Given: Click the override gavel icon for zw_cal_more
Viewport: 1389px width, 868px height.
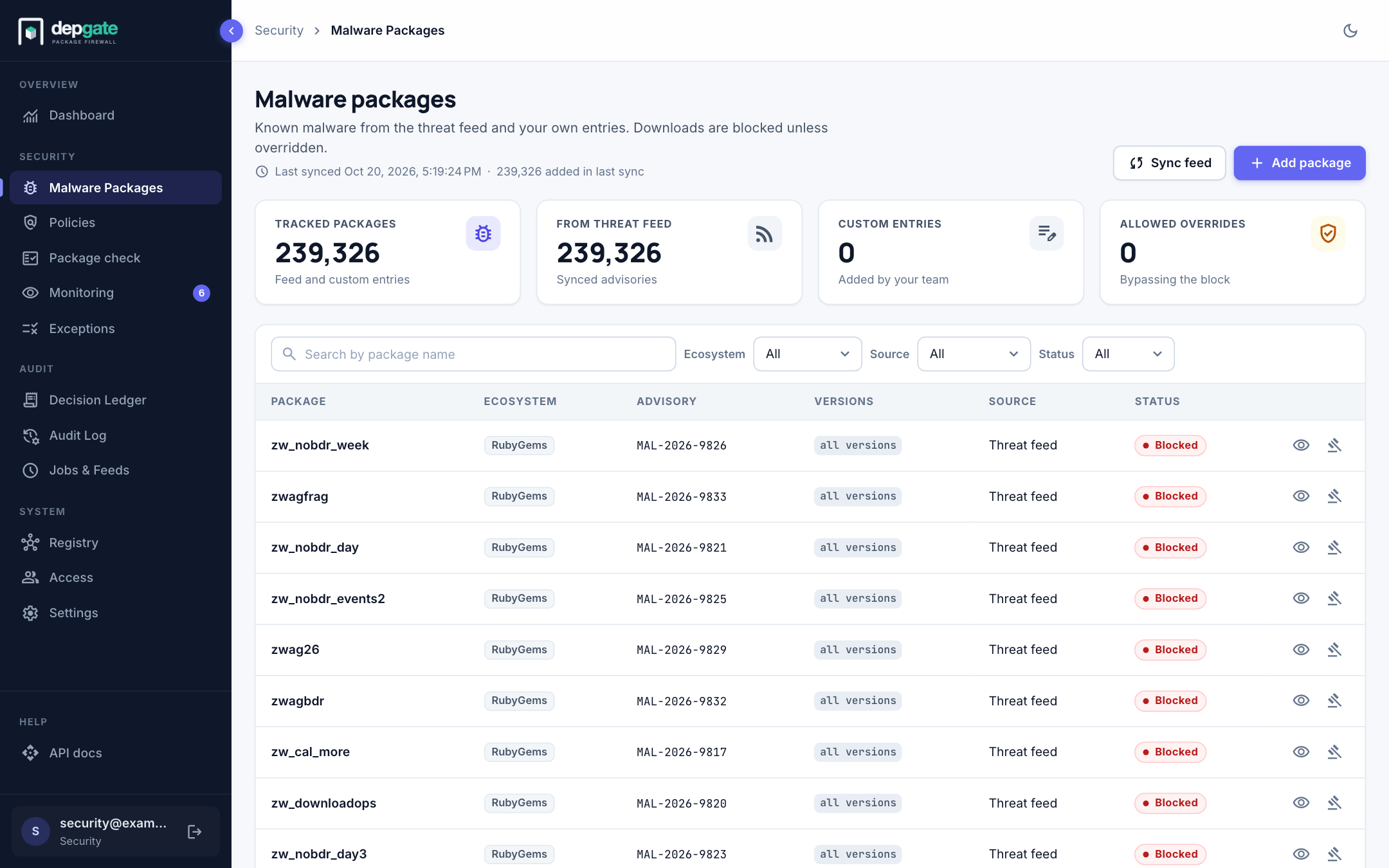Looking at the screenshot, I should point(1334,752).
